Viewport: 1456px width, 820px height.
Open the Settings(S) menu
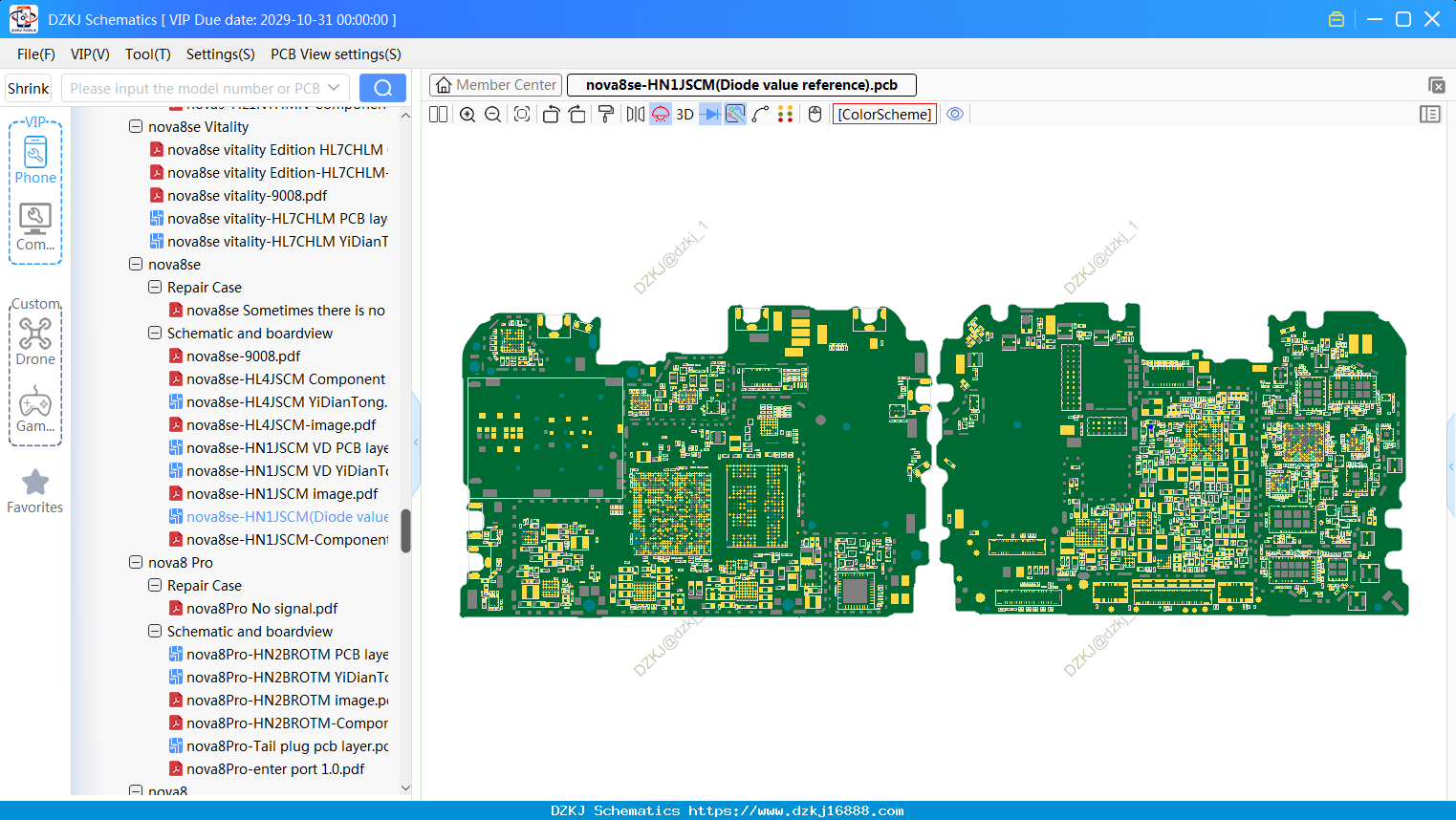tap(221, 54)
